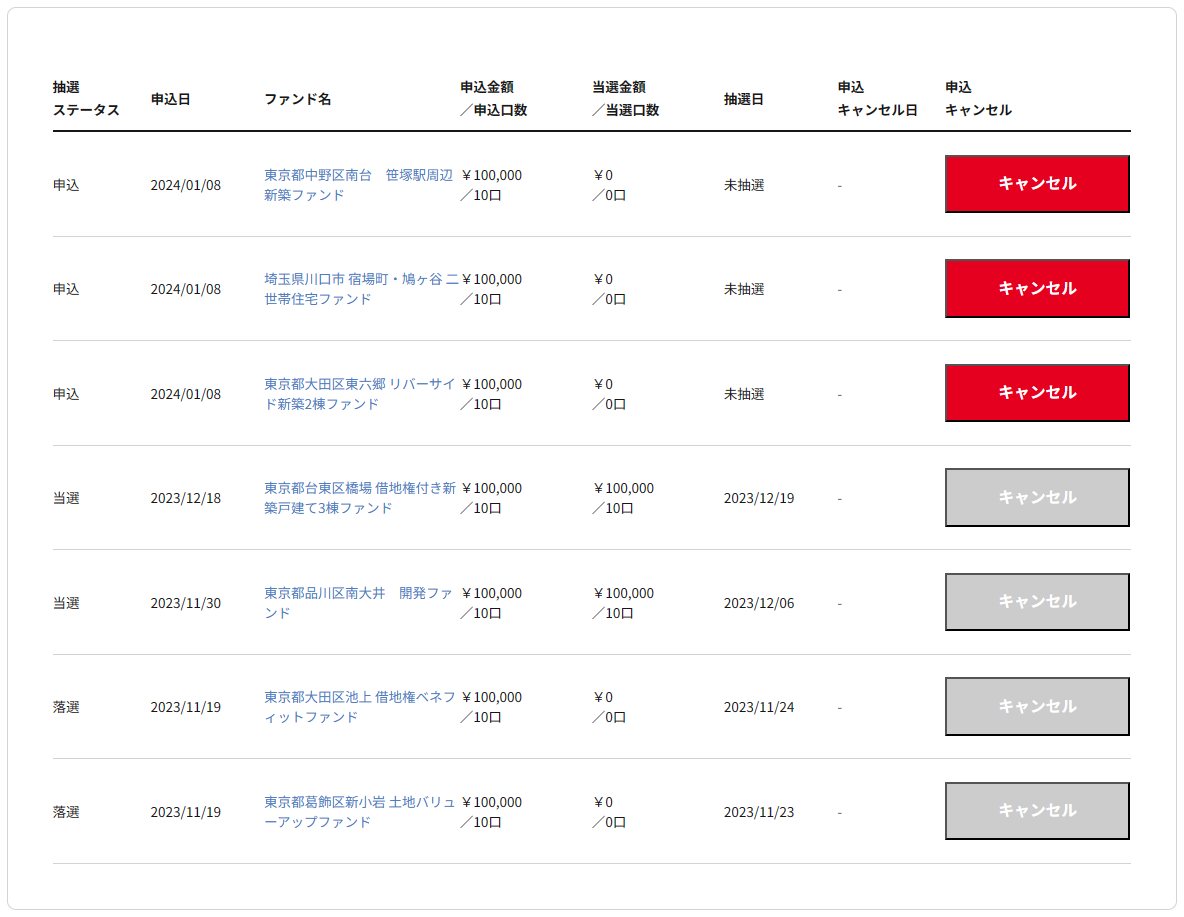
Task: Click the 抽選ステータス column header
Action: [x=86, y=99]
